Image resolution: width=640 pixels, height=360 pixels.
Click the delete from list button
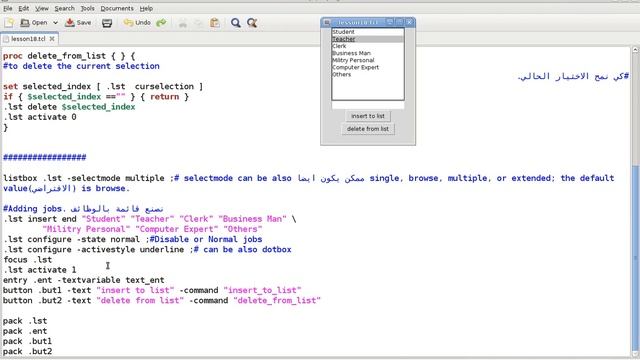tap(368, 129)
